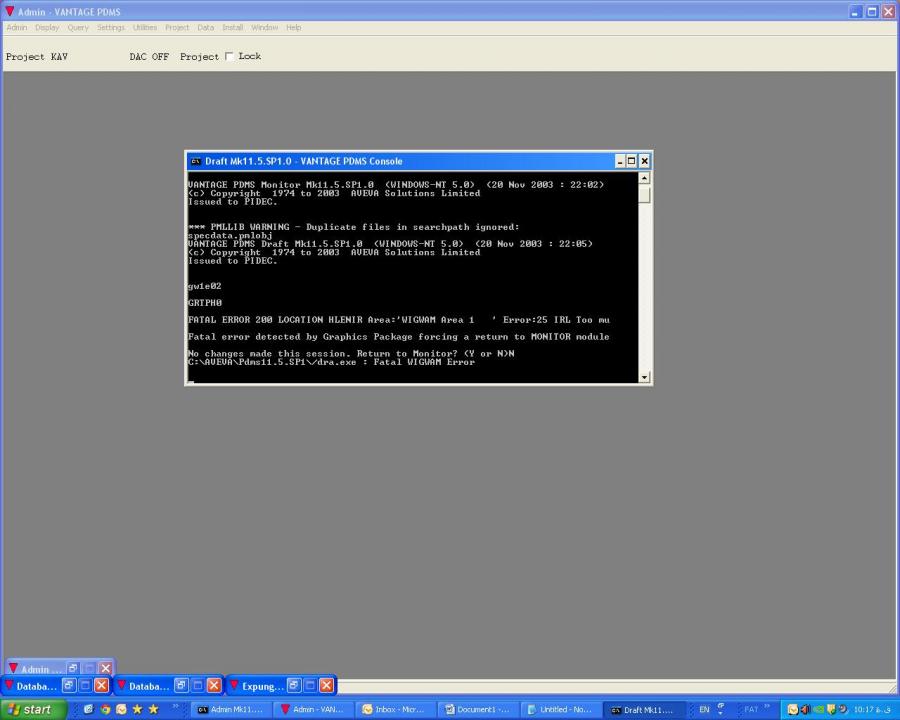
Task: Launch Internet Explorer from Quick Launch
Action: (x=88, y=710)
